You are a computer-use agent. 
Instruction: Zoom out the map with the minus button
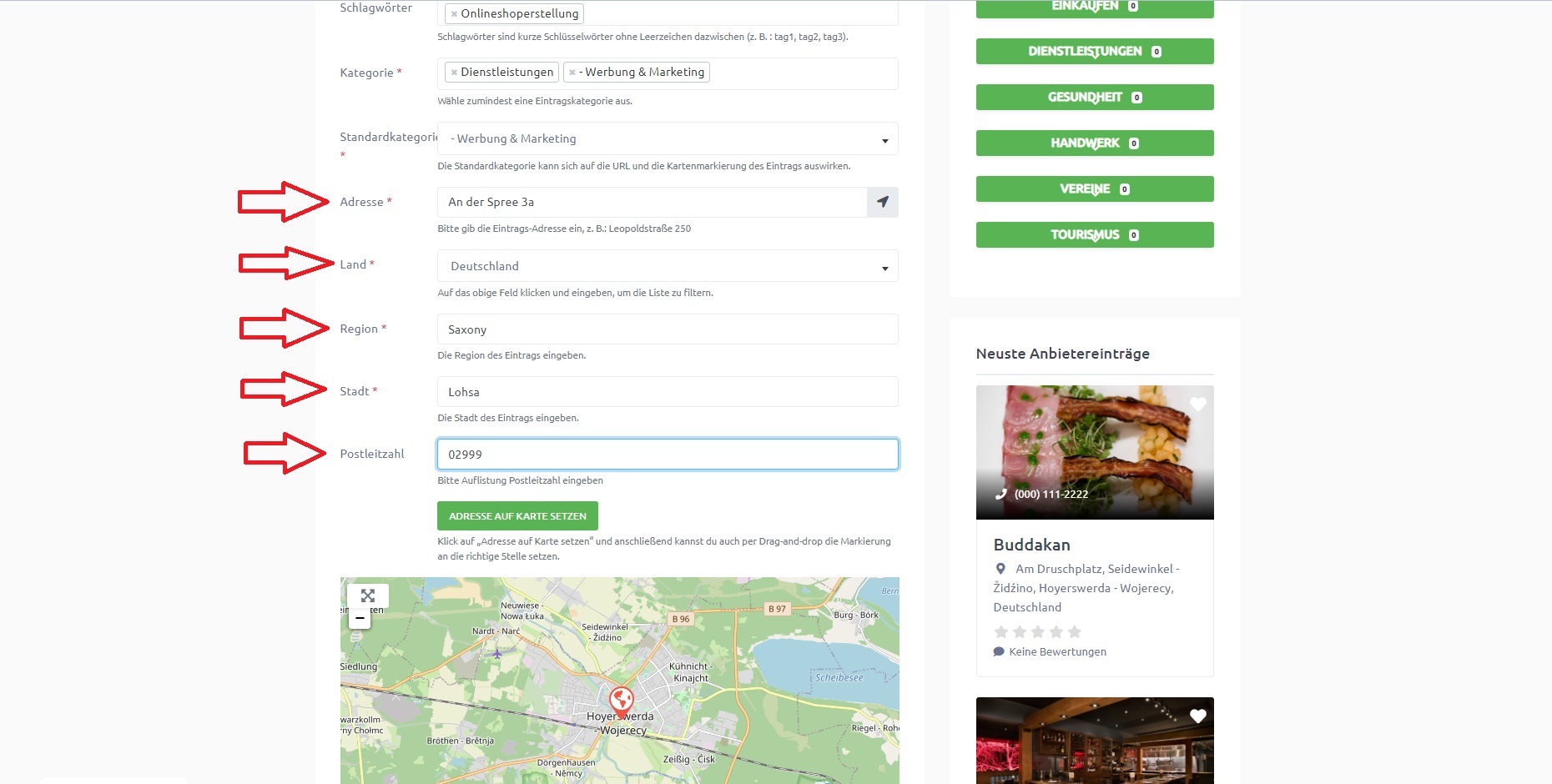pos(360,618)
